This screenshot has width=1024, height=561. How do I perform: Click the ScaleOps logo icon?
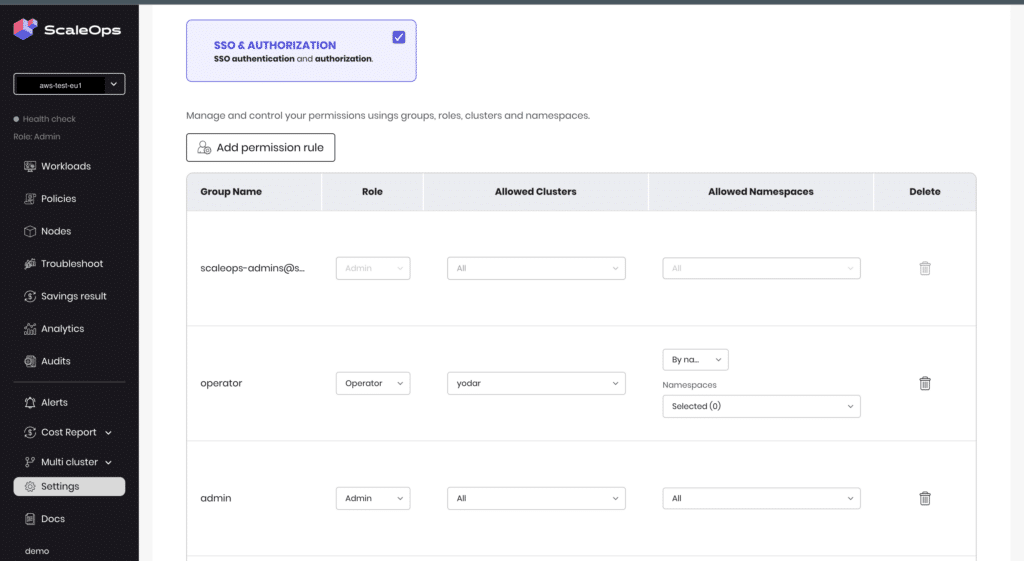25,29
